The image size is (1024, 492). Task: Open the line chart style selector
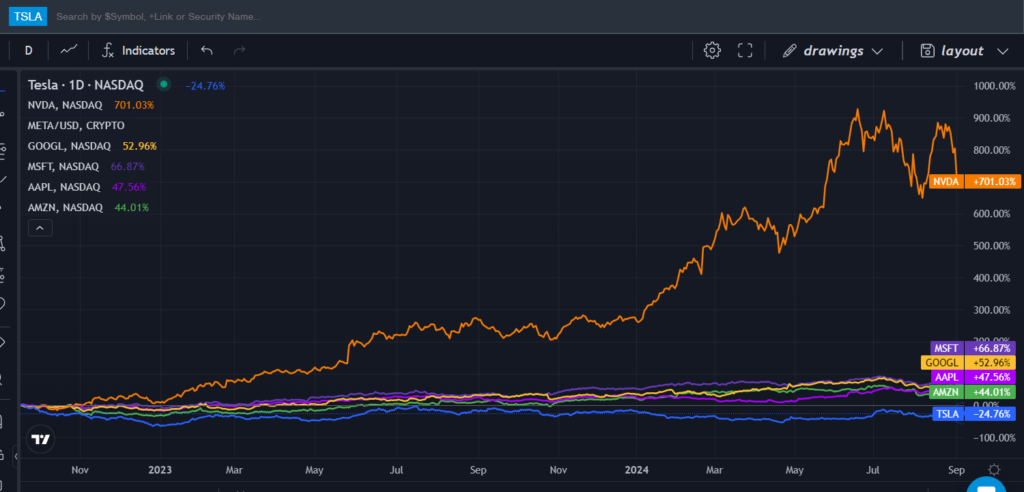(69, 50)
